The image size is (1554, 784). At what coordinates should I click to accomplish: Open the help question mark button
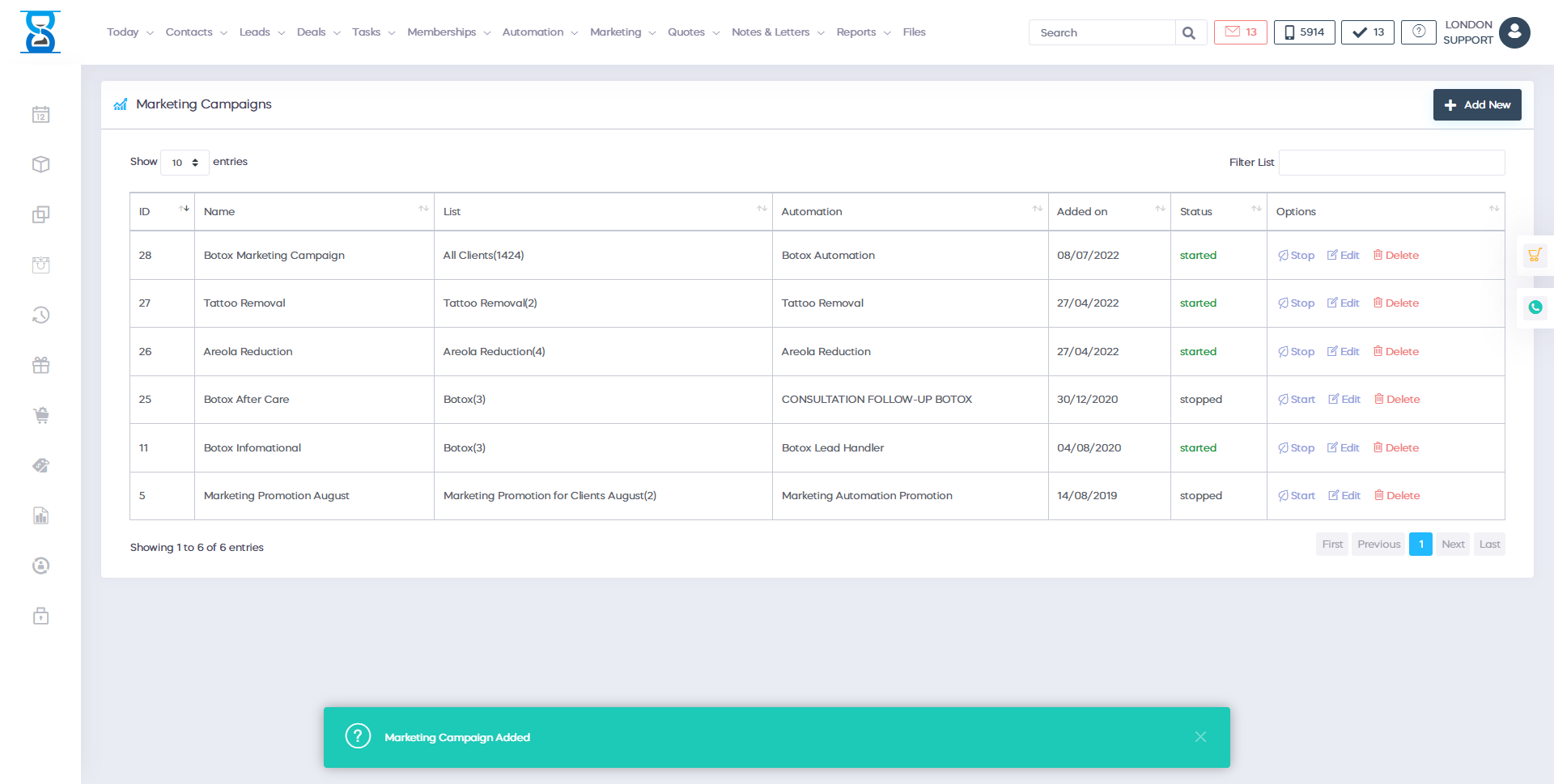[x=1418, y=32]
